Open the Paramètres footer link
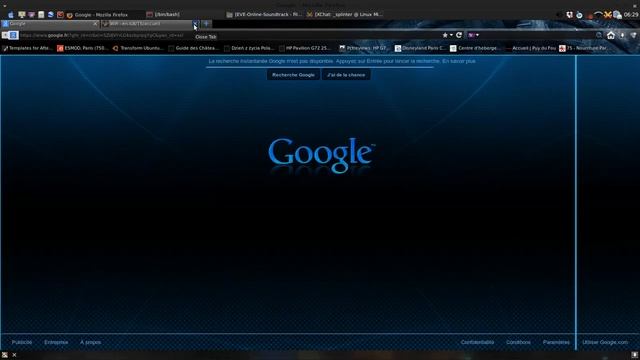This screenshot has height=360, width=640. [x=556, y=342]
